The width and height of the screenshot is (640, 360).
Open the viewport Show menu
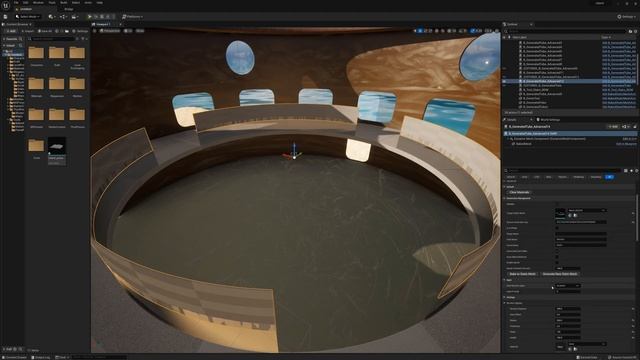click(140, 31)
